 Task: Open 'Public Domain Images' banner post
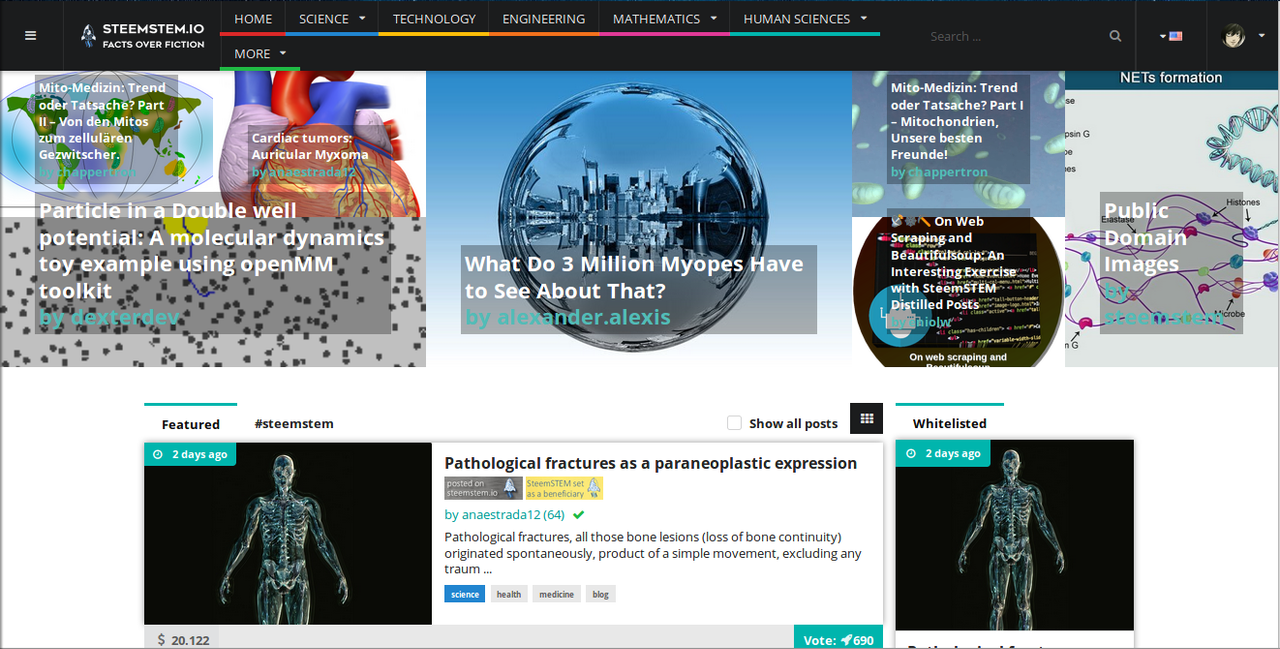(1146, 238)
